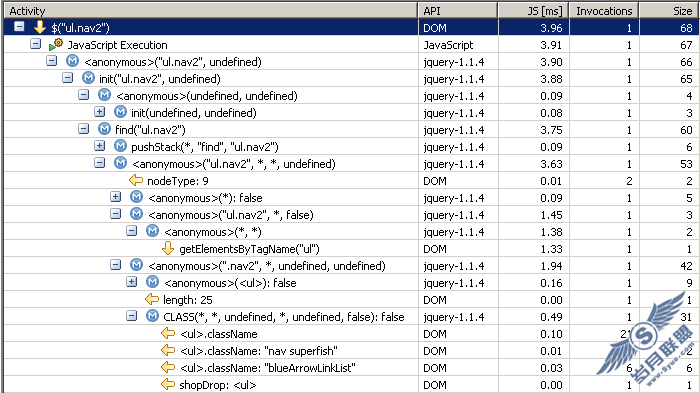This screenshot has width=700, height=393.
Task: Click method icon of init(undefined, undefined)
Action: (121, 112)
